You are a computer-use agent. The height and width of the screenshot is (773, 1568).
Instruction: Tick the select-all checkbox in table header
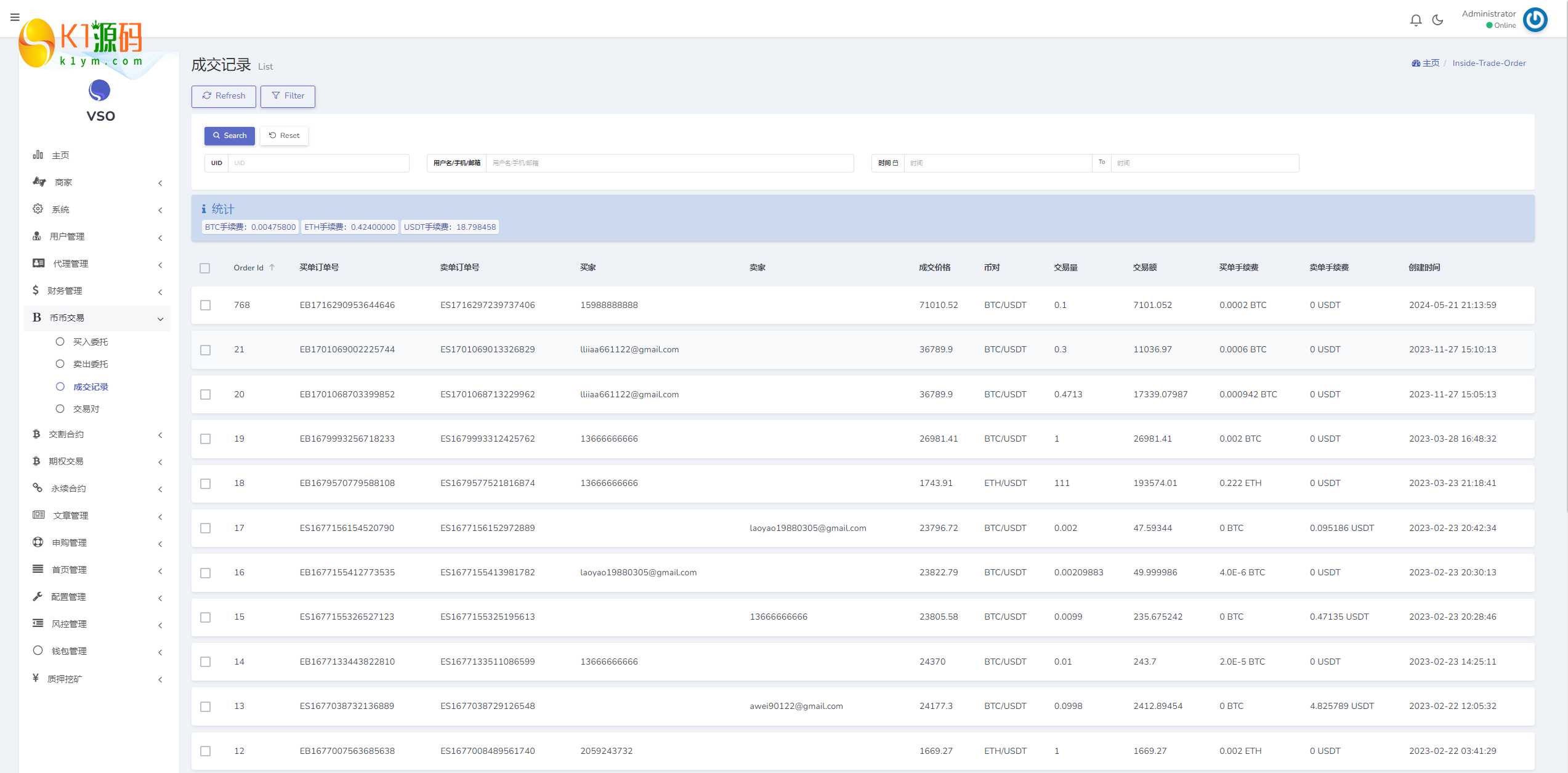205,268
